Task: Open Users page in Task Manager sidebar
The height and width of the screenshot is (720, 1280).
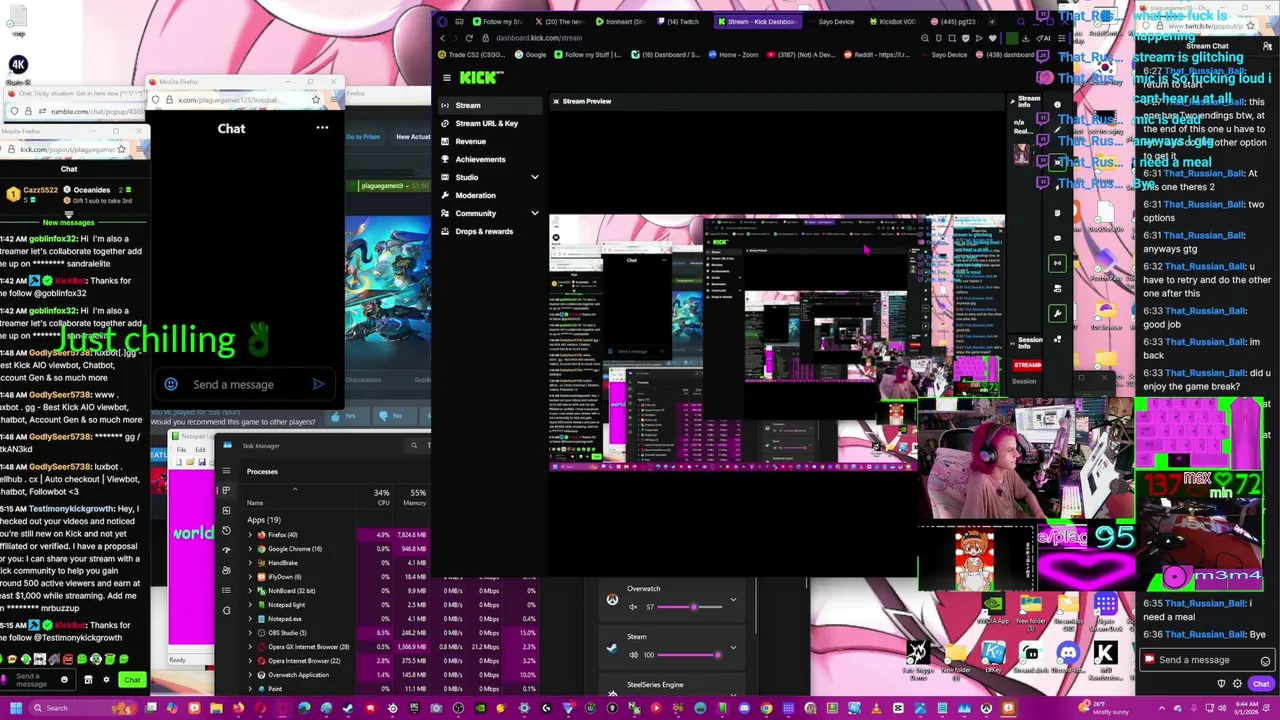Action: [226, 570]
